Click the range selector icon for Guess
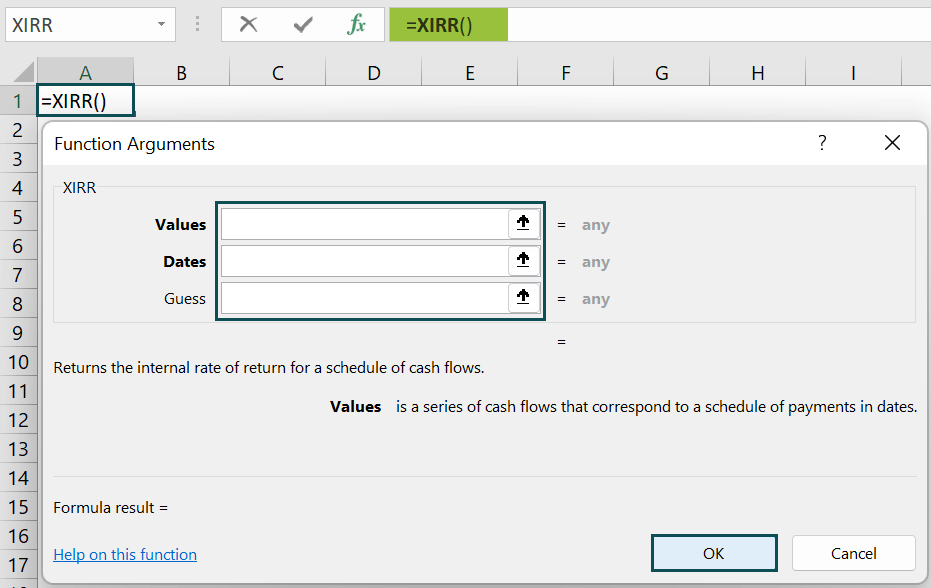The height and width of the screenshot is (588, 931). click(523, 297)
